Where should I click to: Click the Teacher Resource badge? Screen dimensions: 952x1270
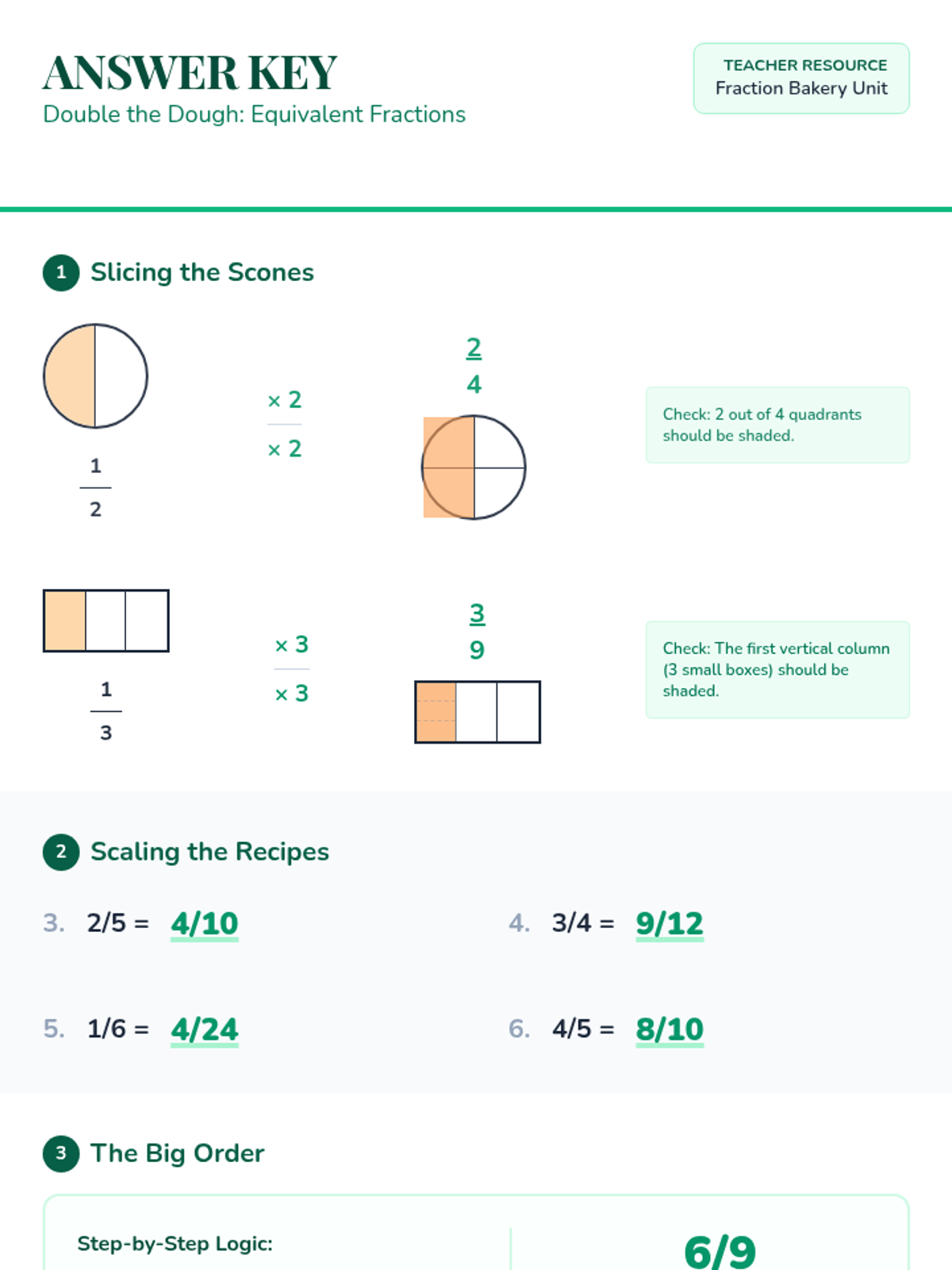pyautogui.click(x=801, y=78)
